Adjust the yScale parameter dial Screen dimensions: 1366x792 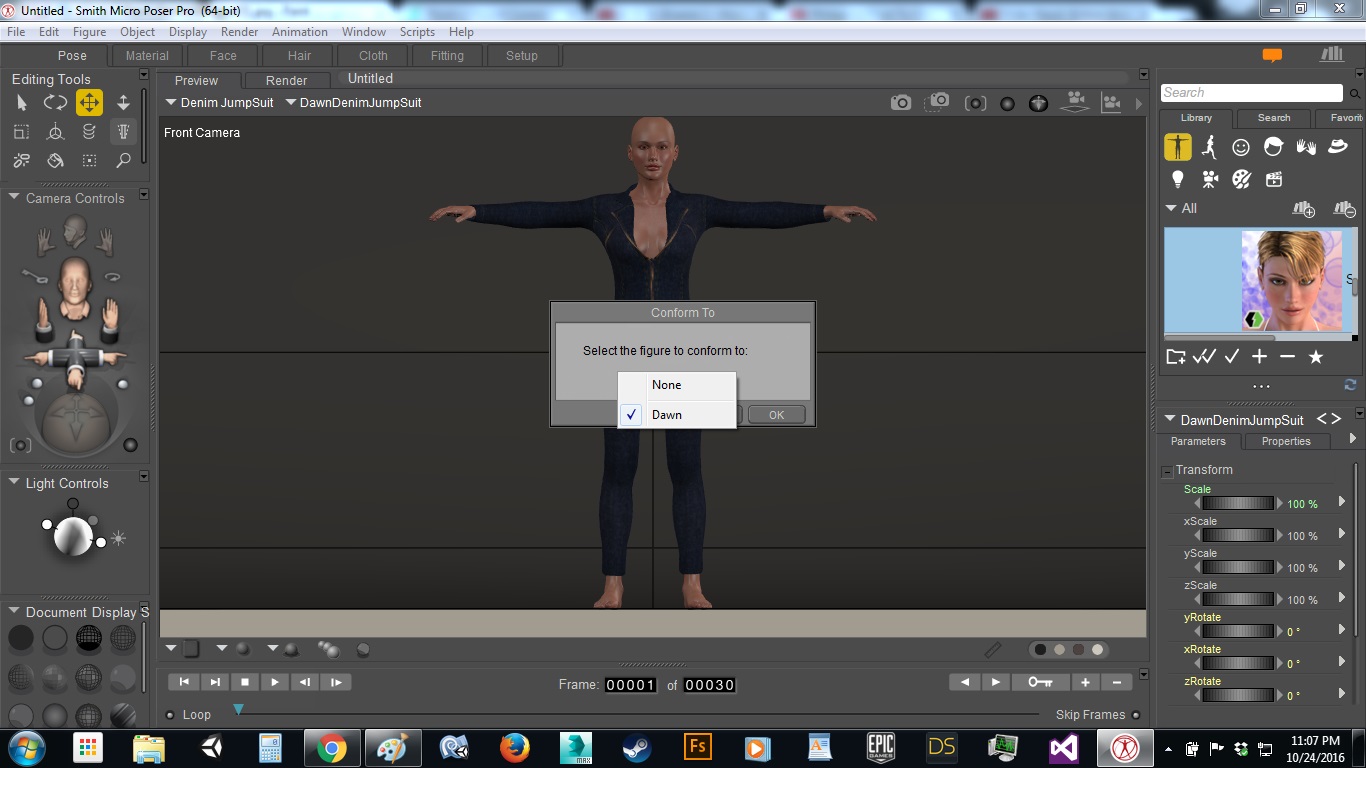1237,568
